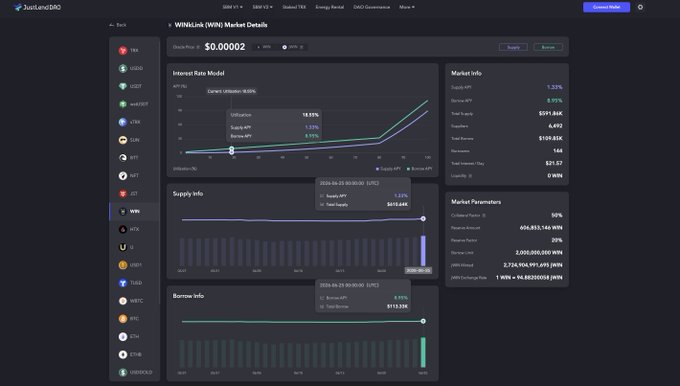Open the USDDOLD market entry
Image resolution: width=680 pixels, height=386 pixels.
coord(134,372)
